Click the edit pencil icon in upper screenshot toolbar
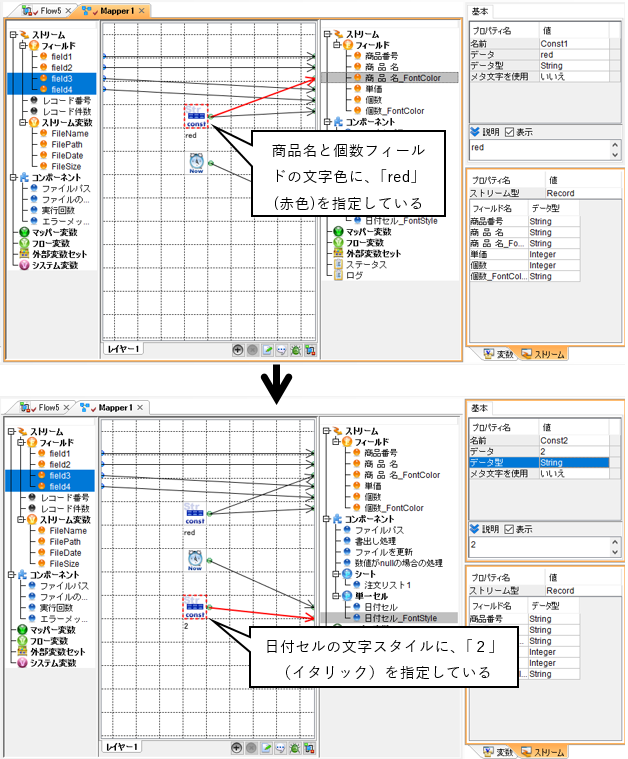628x759 pixels. point(267,349)
